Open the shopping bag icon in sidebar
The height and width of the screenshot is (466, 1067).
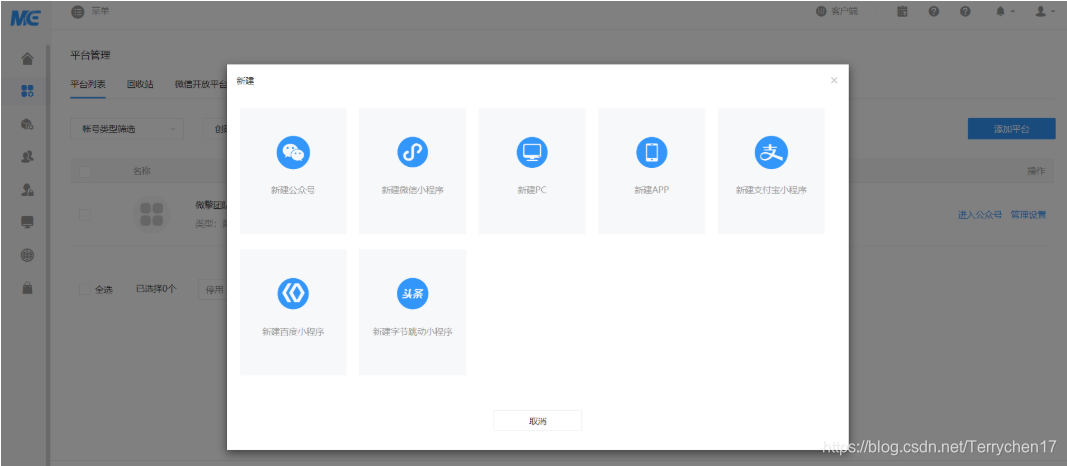tap(27, 288)
